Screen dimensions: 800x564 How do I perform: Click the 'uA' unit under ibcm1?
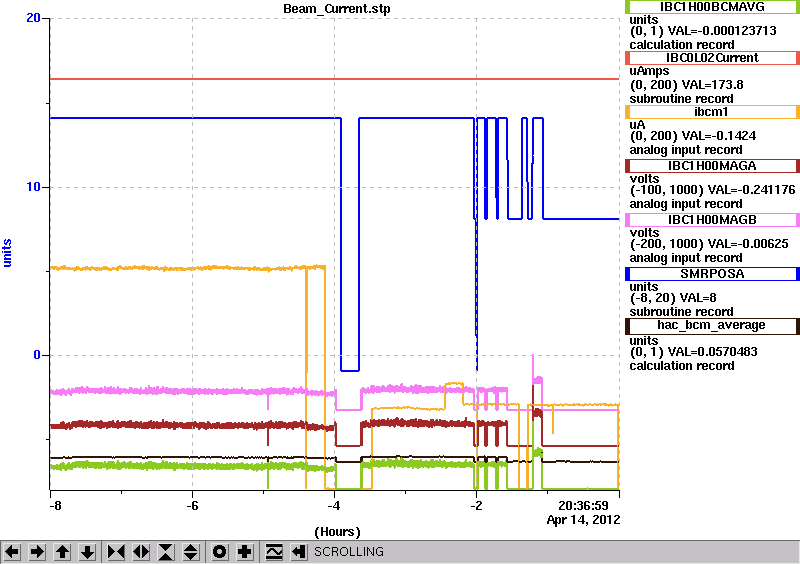[637, 125]
